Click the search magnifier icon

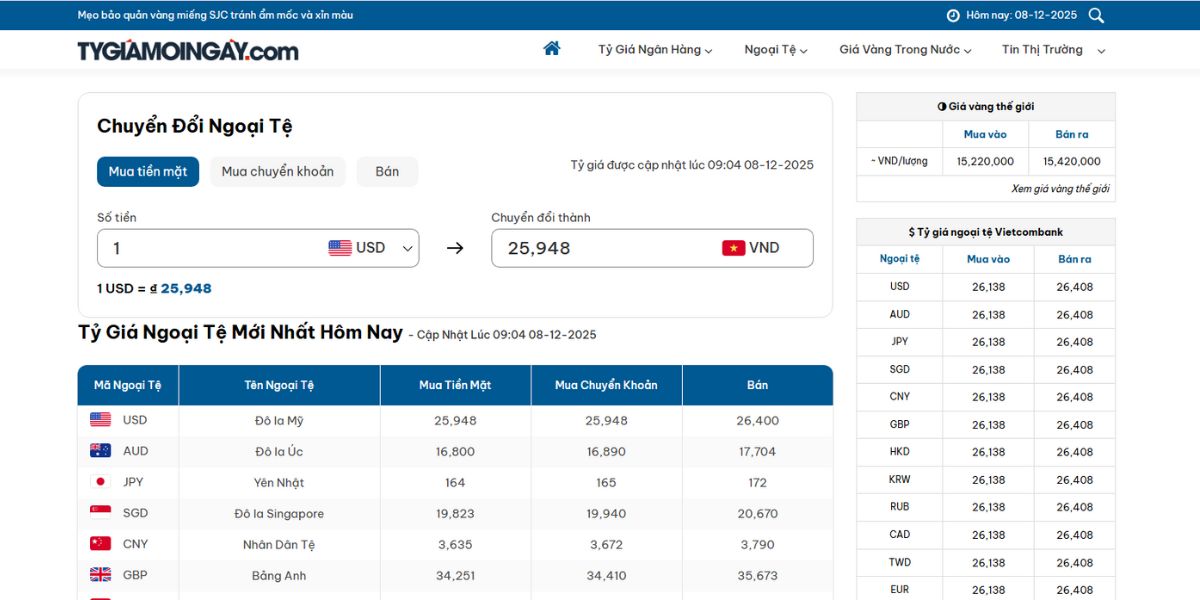click(1096, 15)
